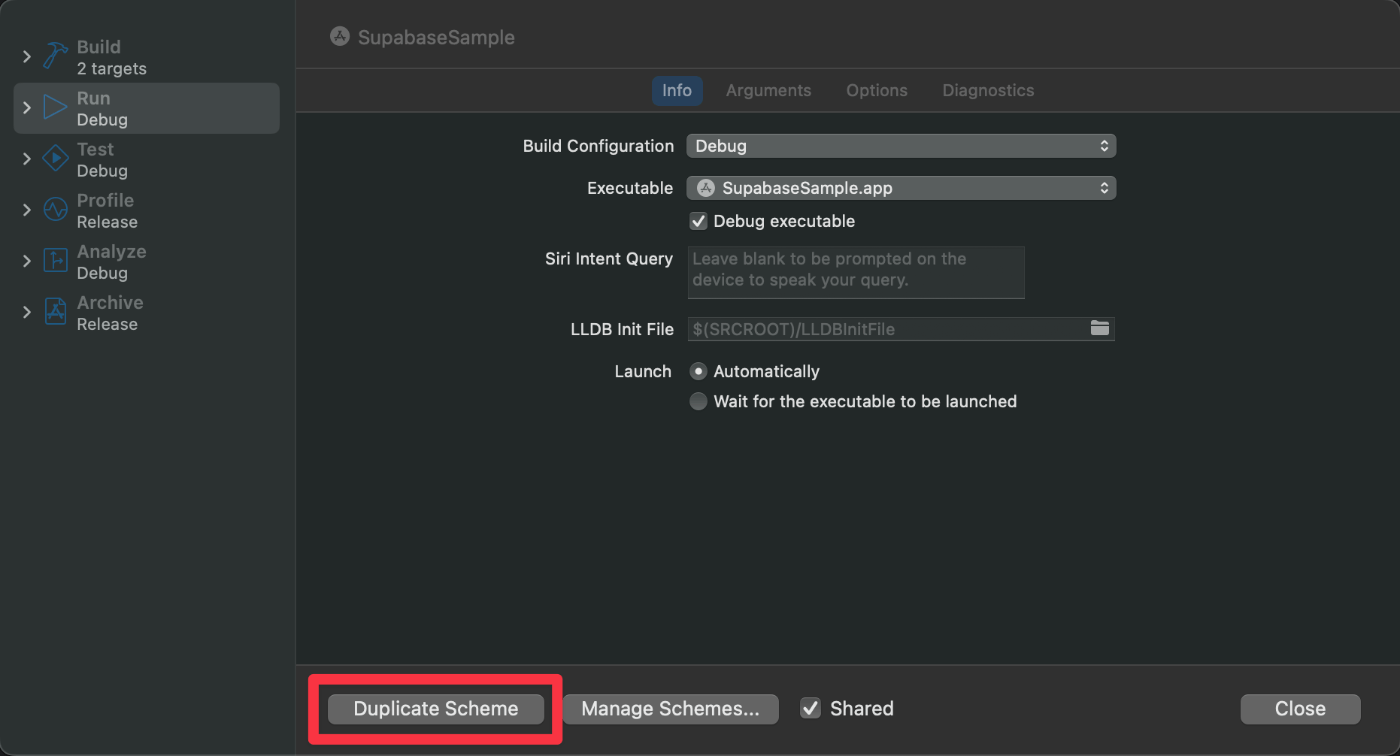This screenshot has height=756, width=1400.
Task: Expand the Test action row
Action: [x=27, y=159]
